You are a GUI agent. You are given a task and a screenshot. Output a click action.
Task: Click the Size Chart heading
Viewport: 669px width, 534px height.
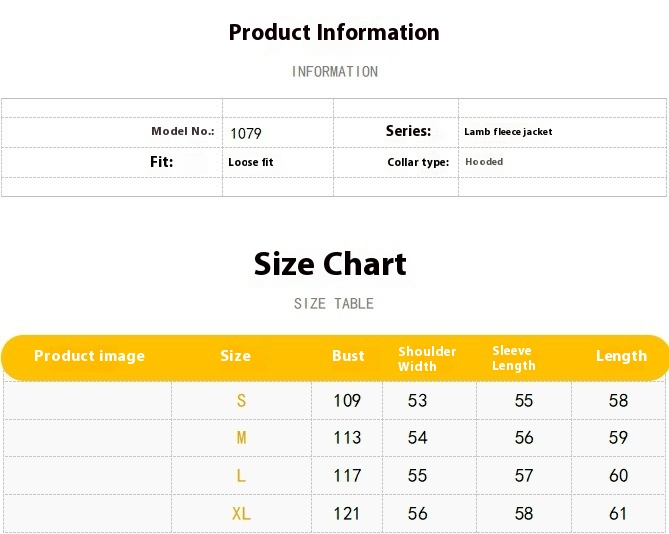point(330,264)
